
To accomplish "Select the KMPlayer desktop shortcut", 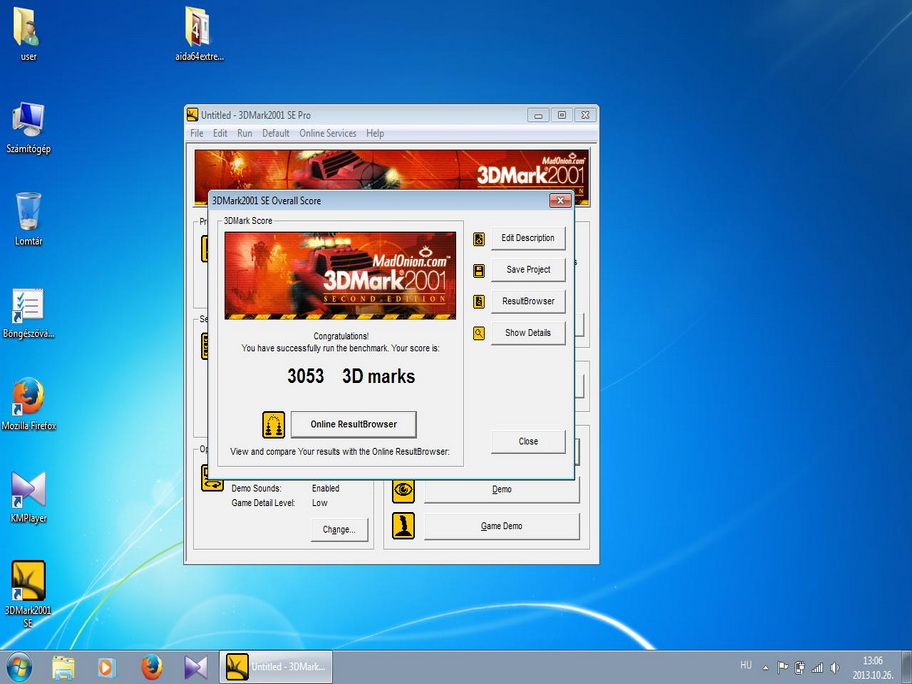I will coord(28,497).
